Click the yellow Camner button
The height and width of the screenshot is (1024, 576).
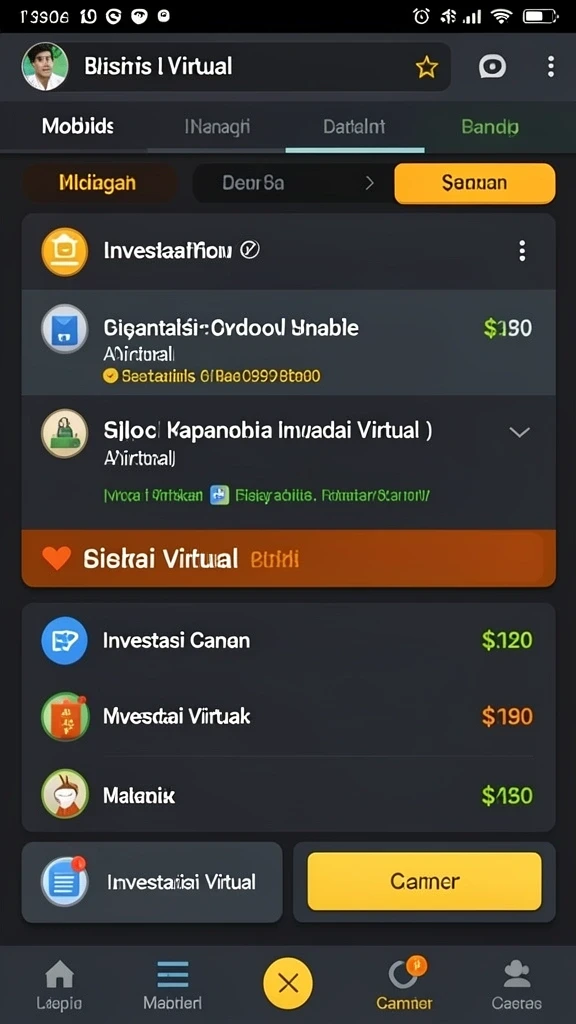424,881
